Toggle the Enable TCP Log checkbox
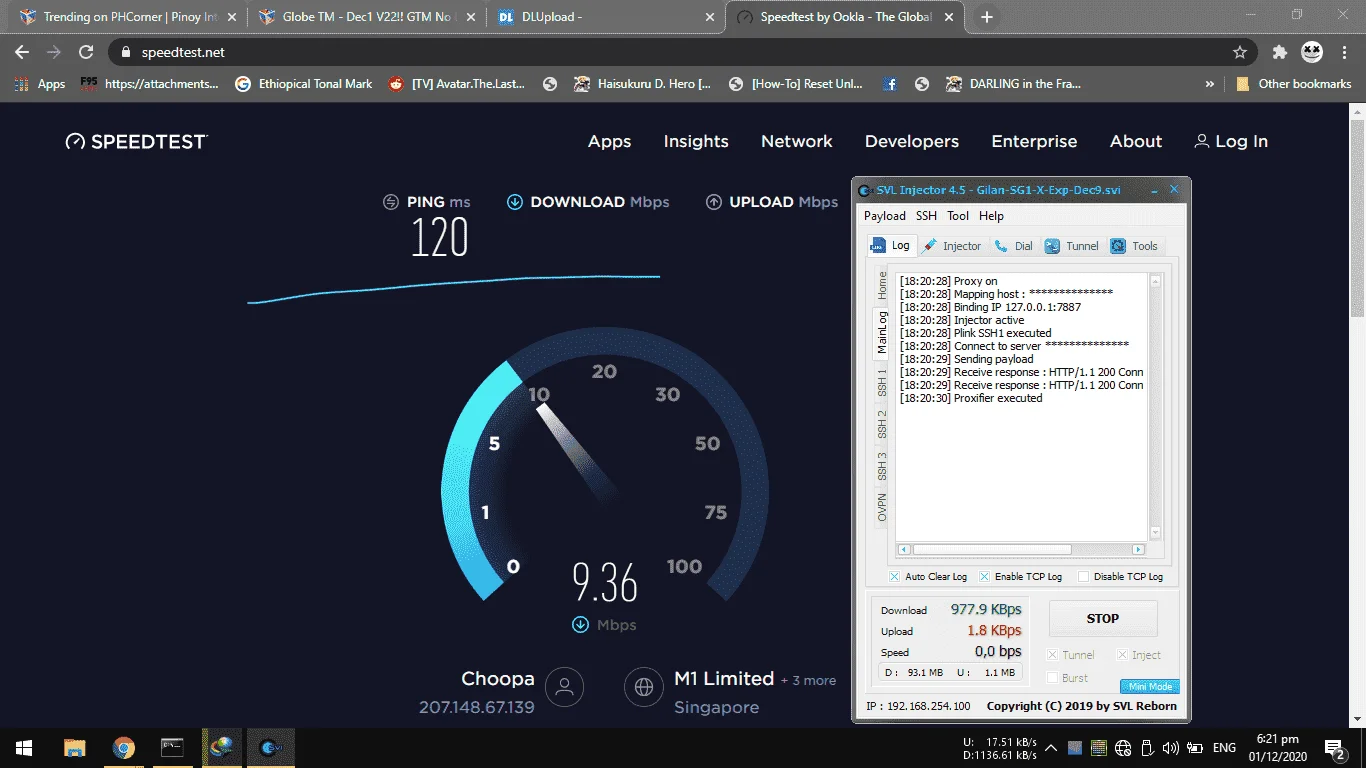Image resolution: width=1366 pixels, height=768 pixels. click(x=985, y=577)
